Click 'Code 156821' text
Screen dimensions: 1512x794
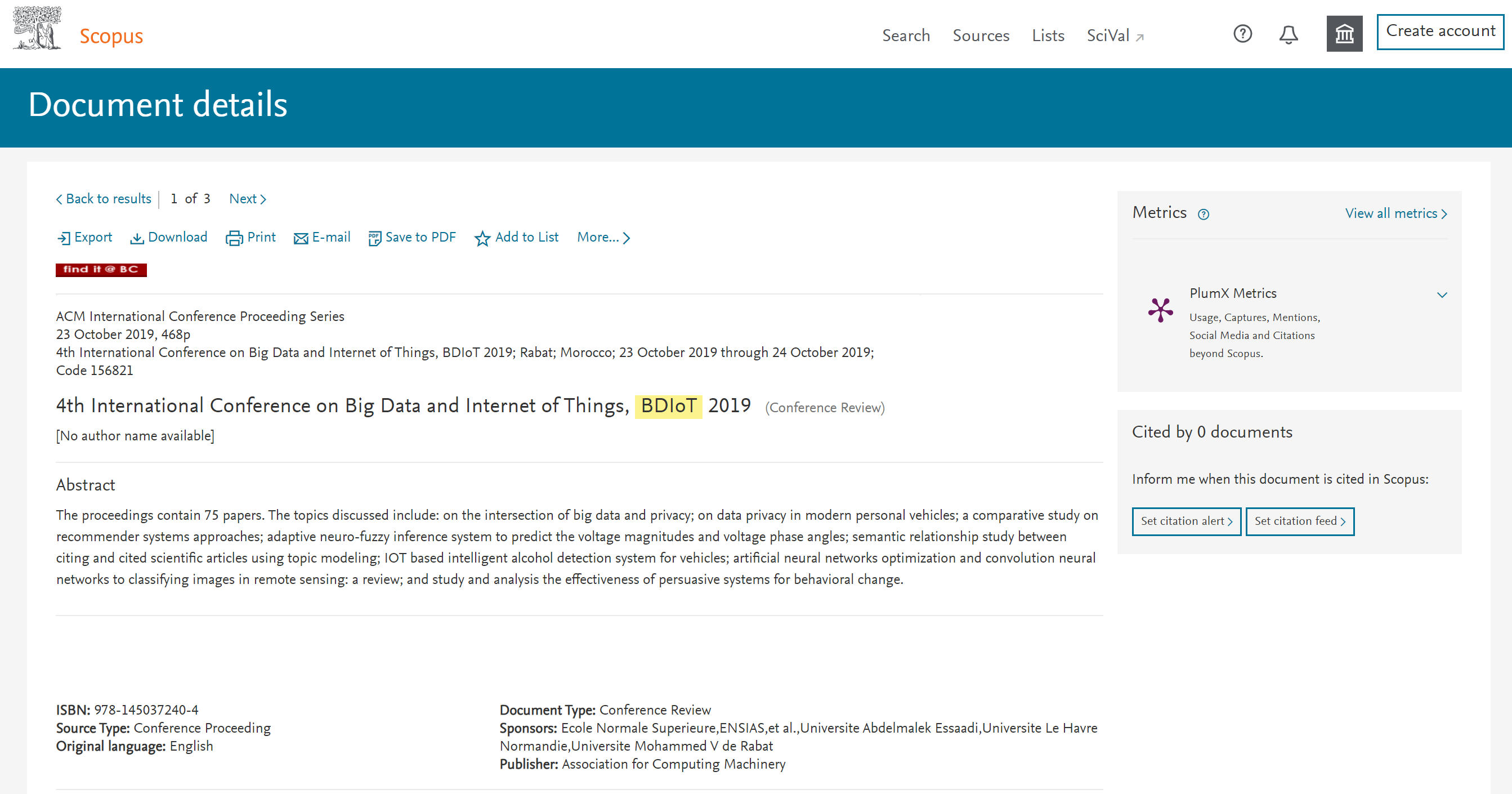coord(95,371)
